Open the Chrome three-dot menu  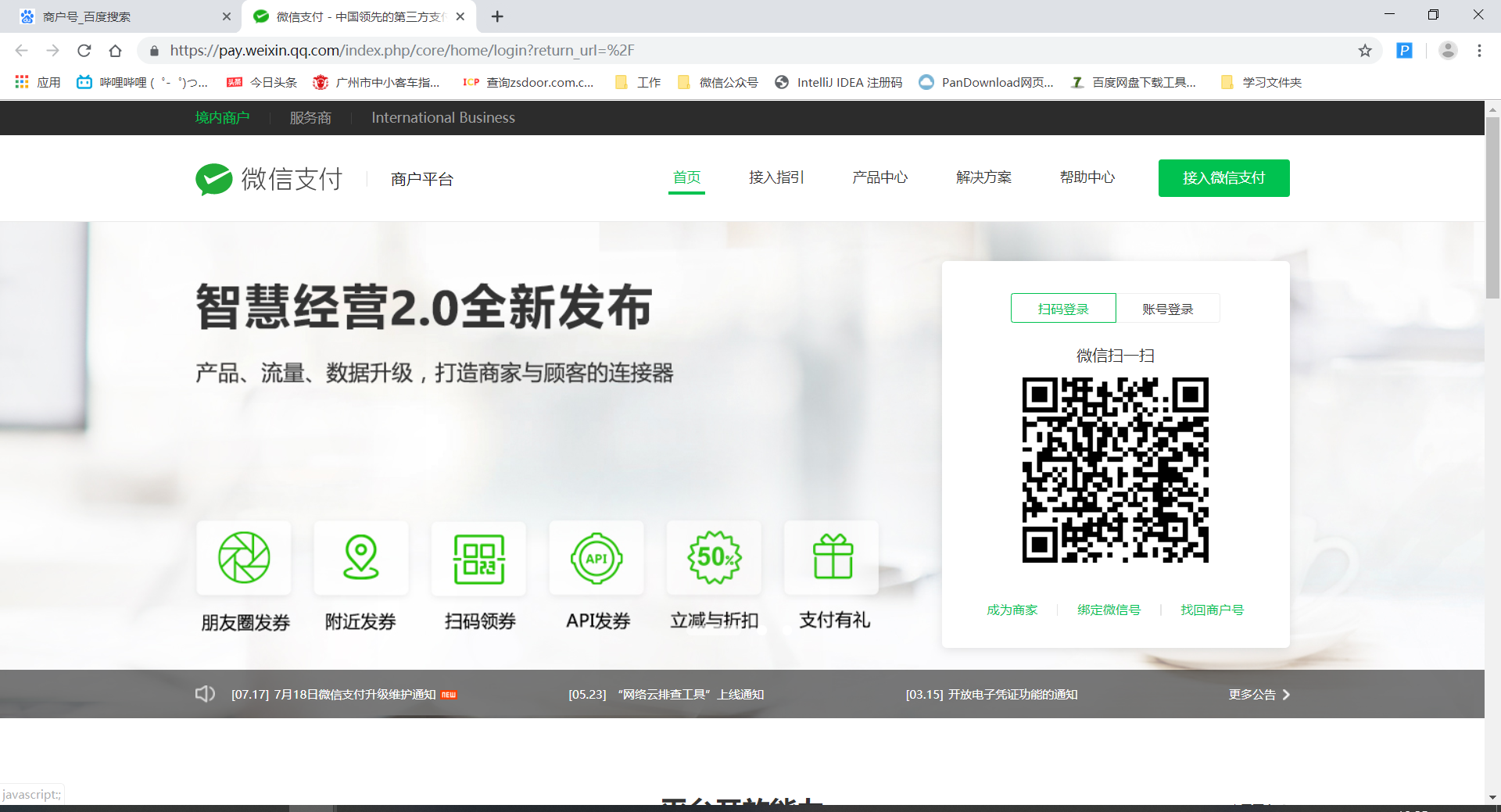[x=1479, y=51]
